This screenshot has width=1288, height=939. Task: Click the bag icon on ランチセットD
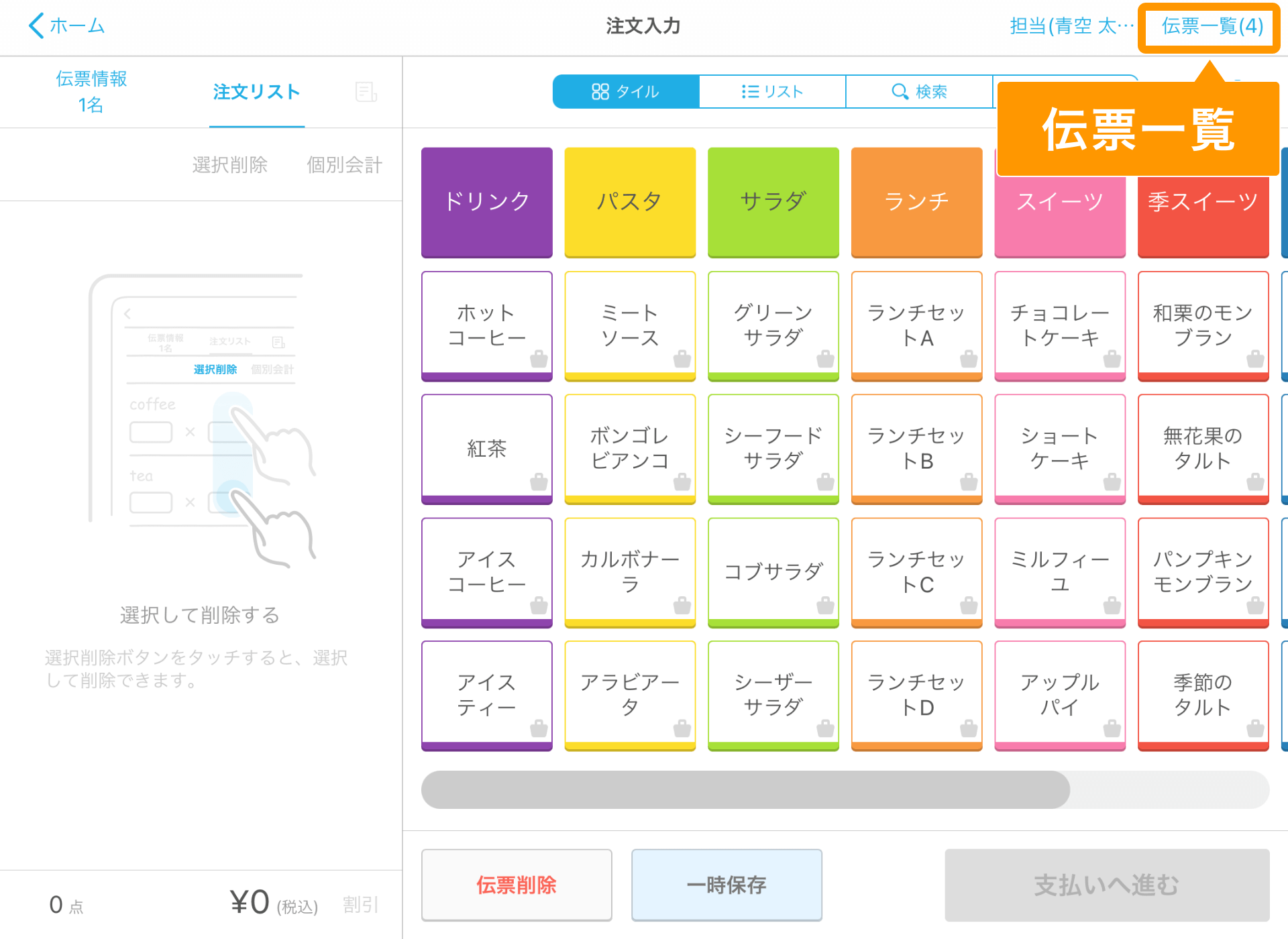point(969,728)
